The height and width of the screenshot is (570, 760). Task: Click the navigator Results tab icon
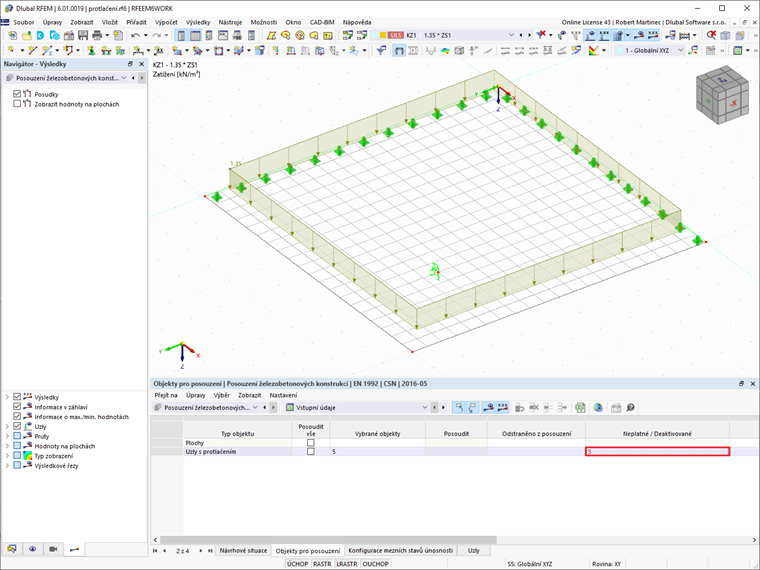click(x=74, y=549)
